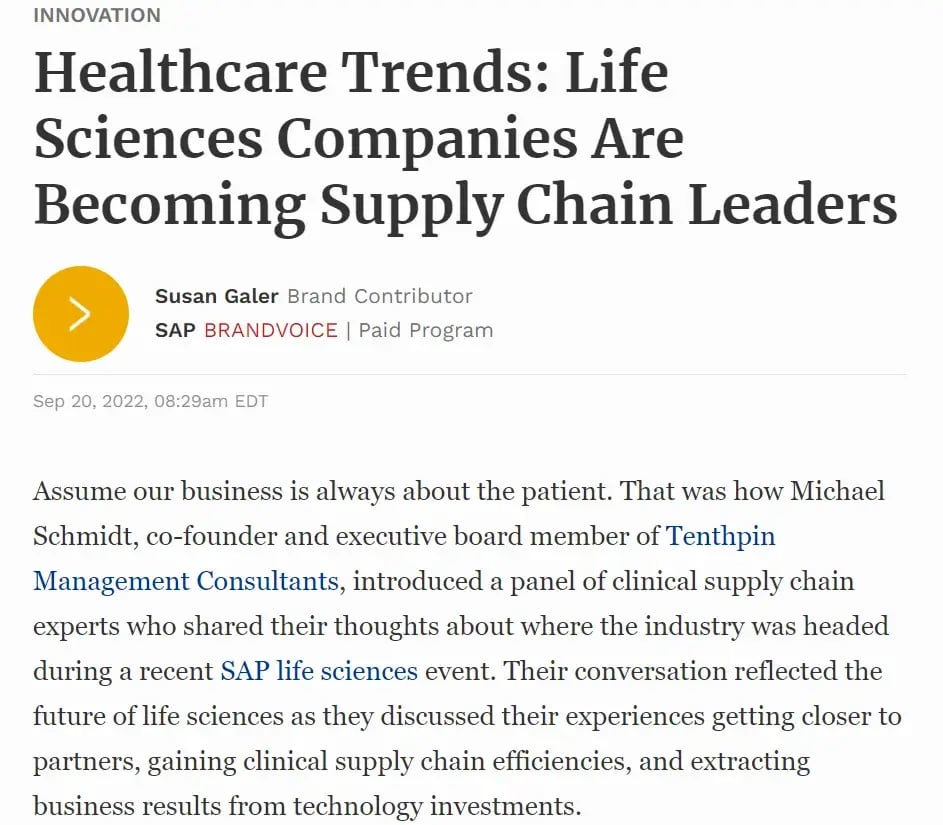This screenshot has width=943, height=825.
Task: Click the "Healthcare Trends: Life" headline line
Action: coord(351,72)
